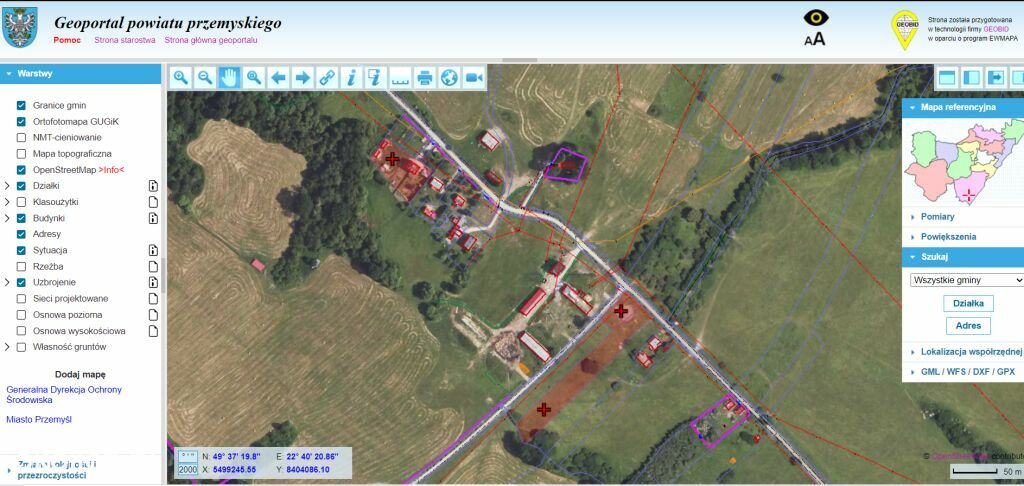This screenshot has width=1024, height=486.
Task: Enable the Klasoużytki layer checkbox
Action: 22,202
